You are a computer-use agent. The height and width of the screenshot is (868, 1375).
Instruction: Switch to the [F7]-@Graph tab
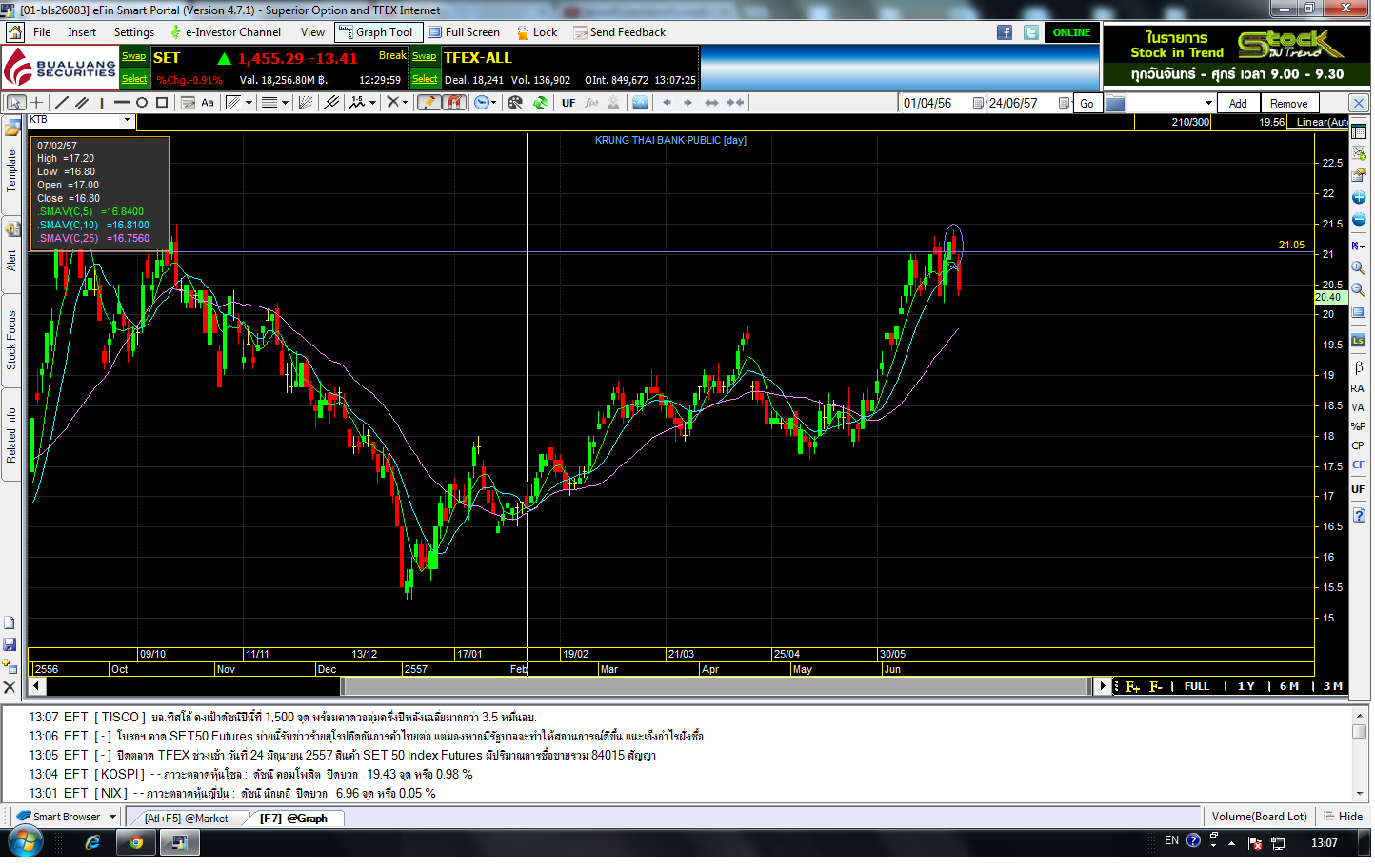[294, 819]
